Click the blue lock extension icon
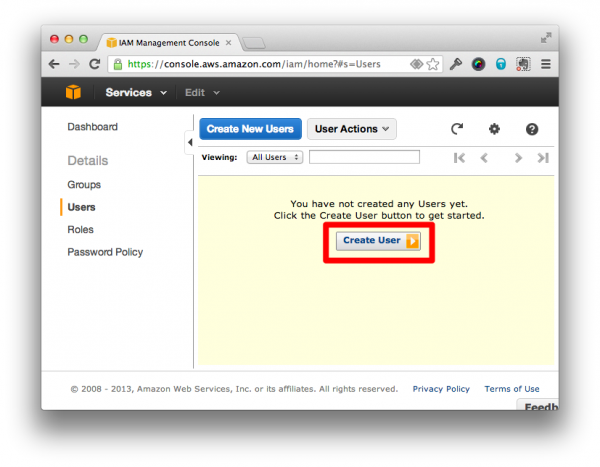 pos(501,64)
